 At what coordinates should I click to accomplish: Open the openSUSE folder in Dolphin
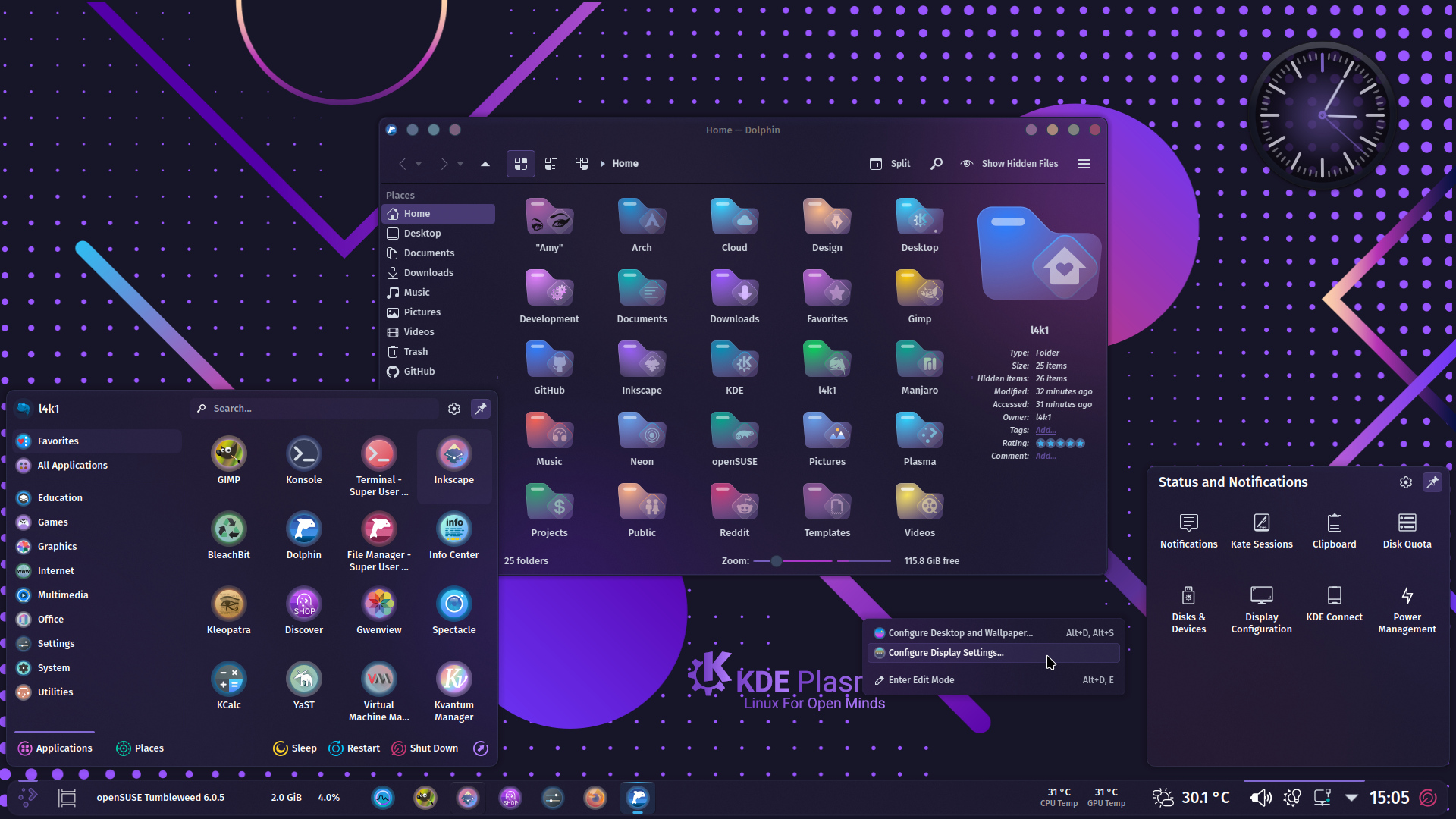tap(735, 440)
